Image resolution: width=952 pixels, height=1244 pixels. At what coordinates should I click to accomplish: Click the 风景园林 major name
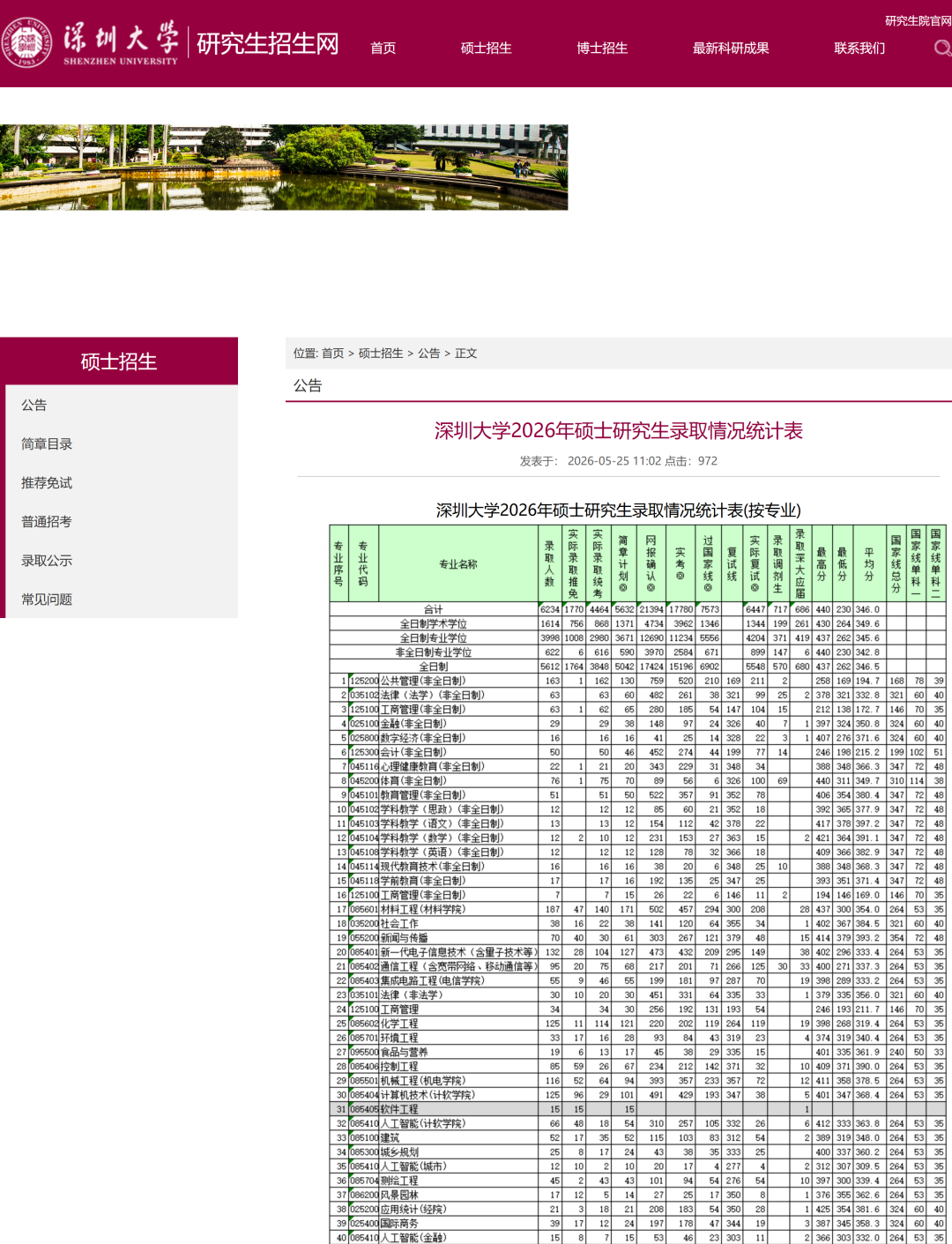click(399, 1195)
